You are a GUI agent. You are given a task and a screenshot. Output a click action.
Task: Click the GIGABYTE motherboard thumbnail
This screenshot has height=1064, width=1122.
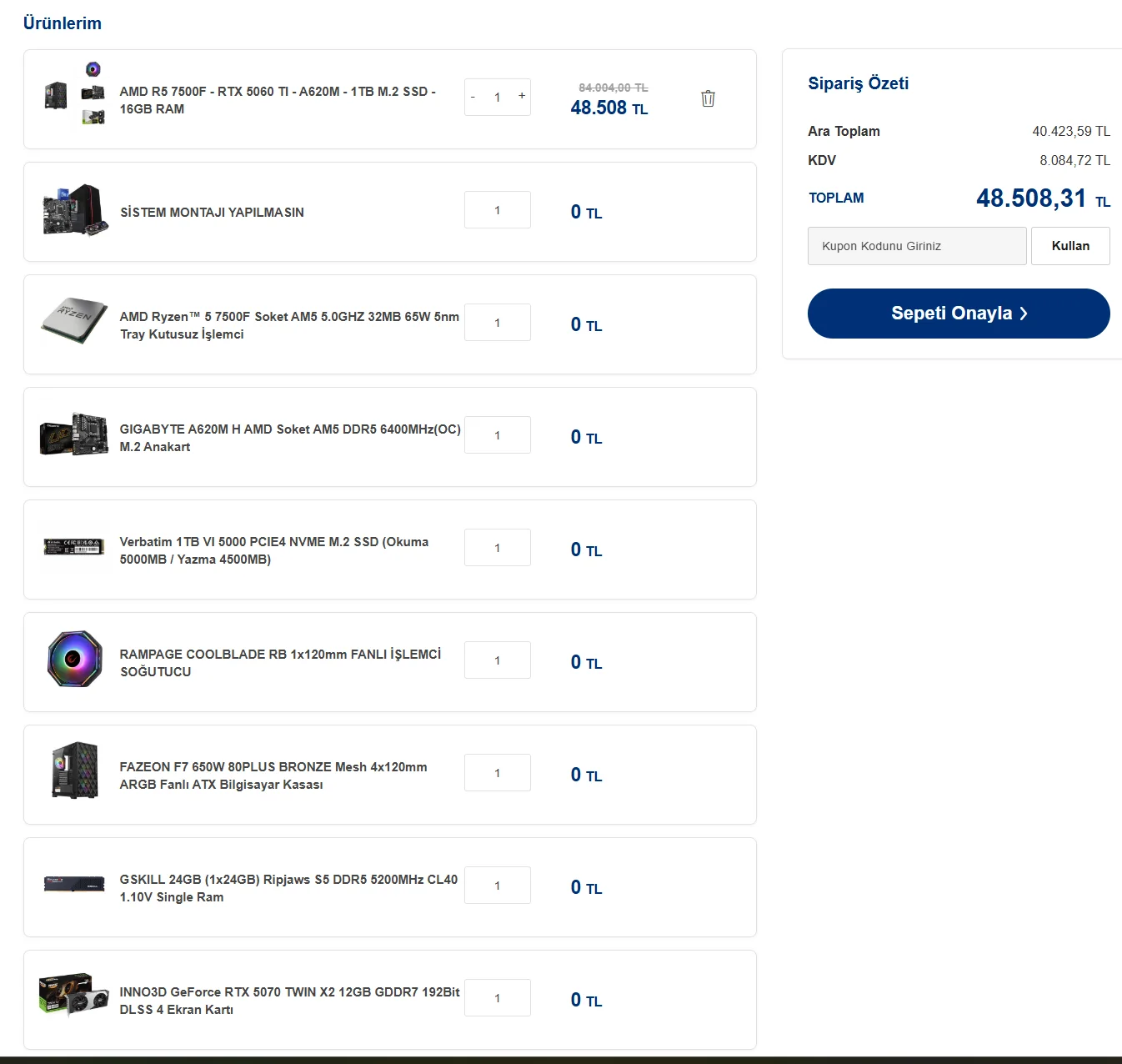click(74, 434)
